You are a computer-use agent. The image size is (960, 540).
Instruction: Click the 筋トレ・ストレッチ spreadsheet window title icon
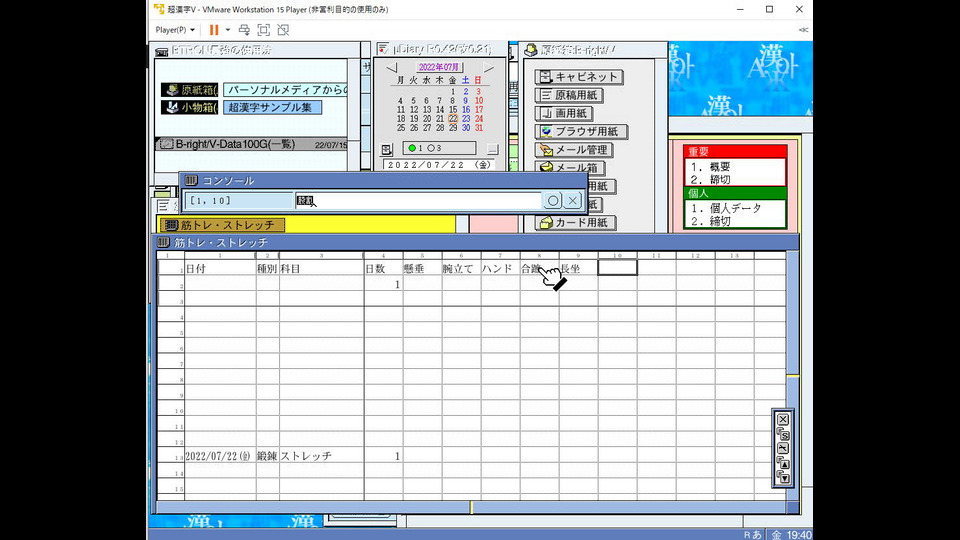click(x=163, y=242)
